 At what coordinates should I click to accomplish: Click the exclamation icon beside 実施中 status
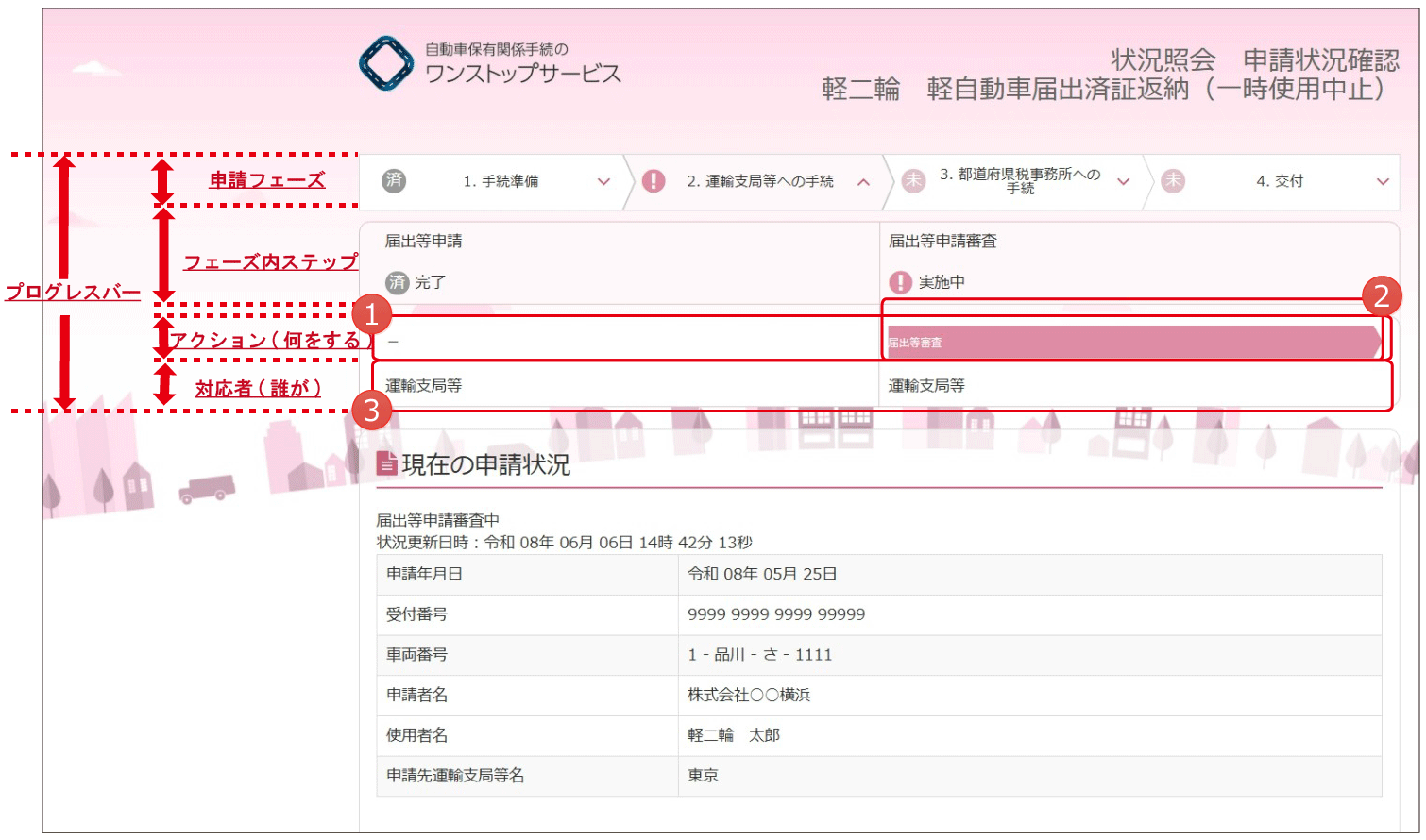tap(901, 282)
